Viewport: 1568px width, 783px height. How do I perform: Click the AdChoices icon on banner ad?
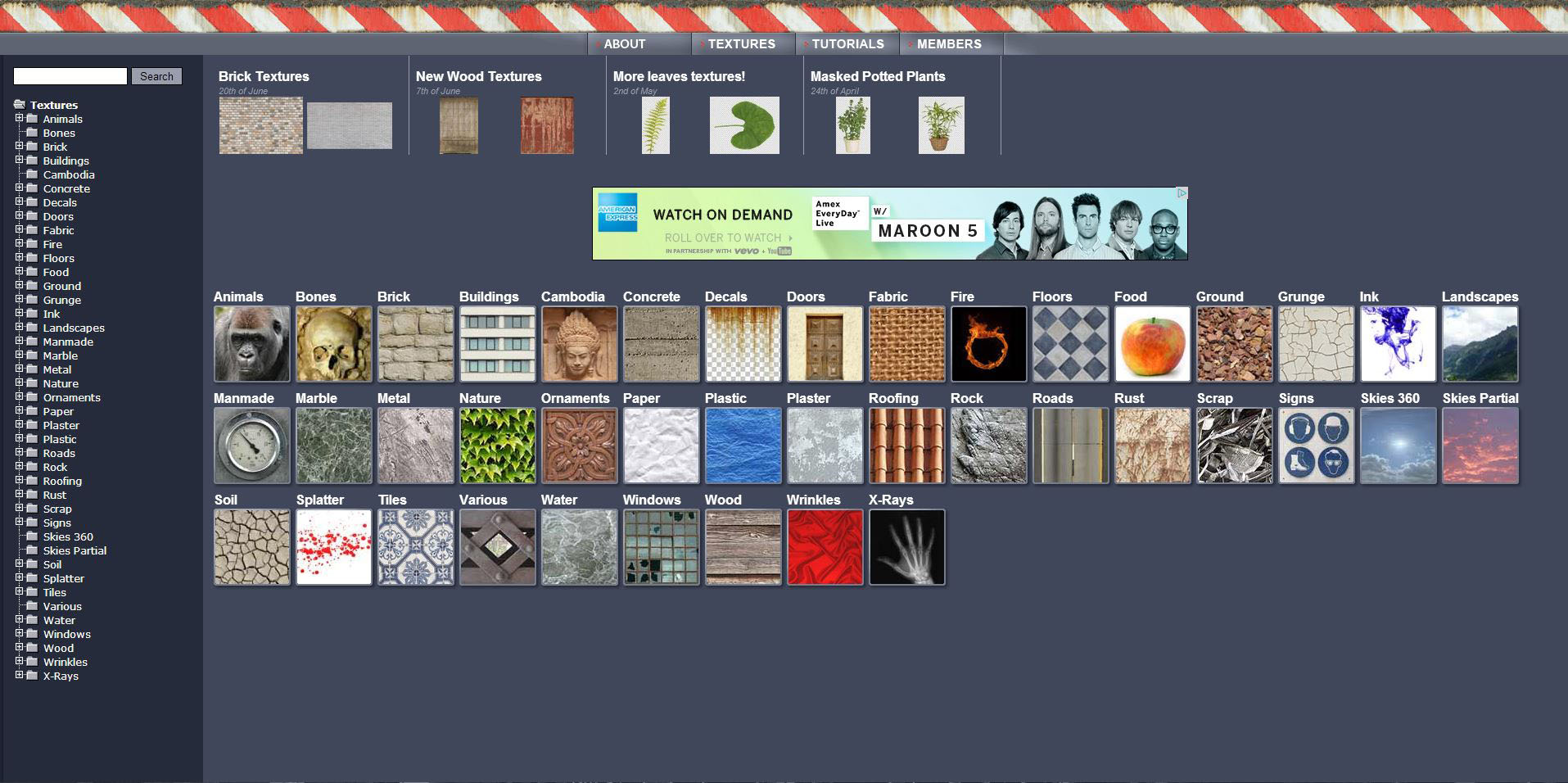click(x=1182, y=193)
